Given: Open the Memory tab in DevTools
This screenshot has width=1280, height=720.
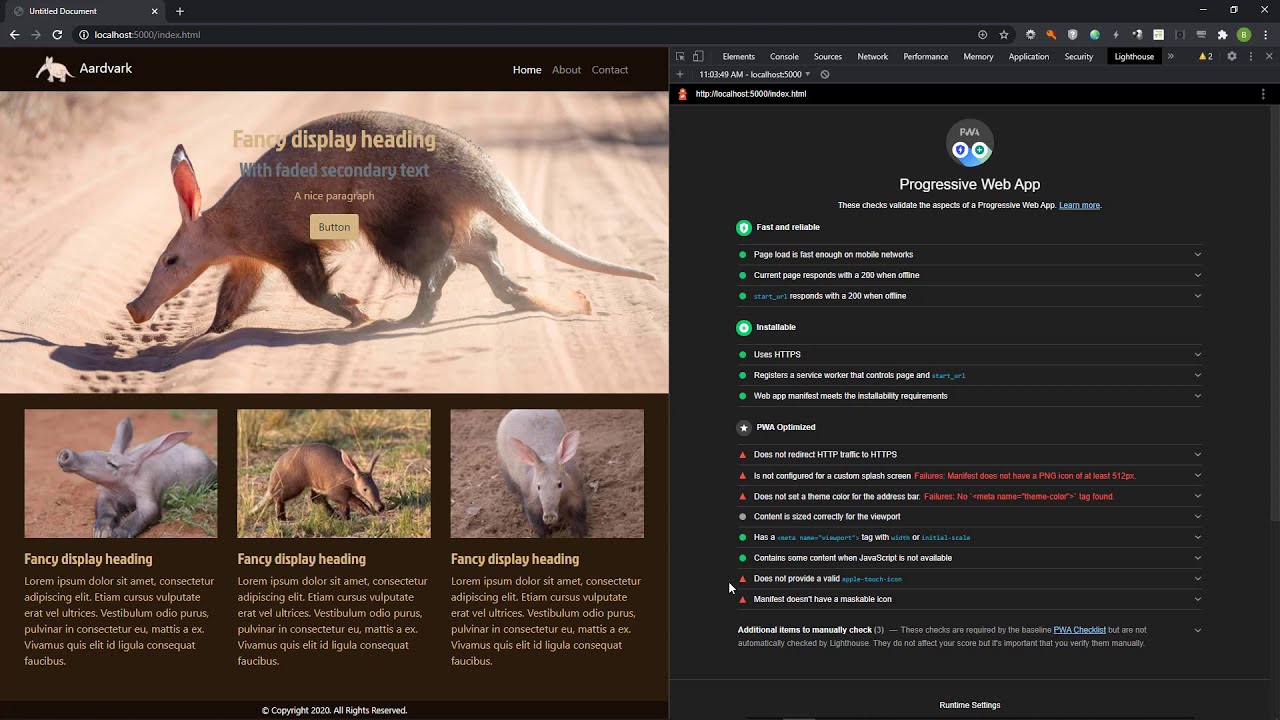Looking at the screenshot, I should 978,56.
